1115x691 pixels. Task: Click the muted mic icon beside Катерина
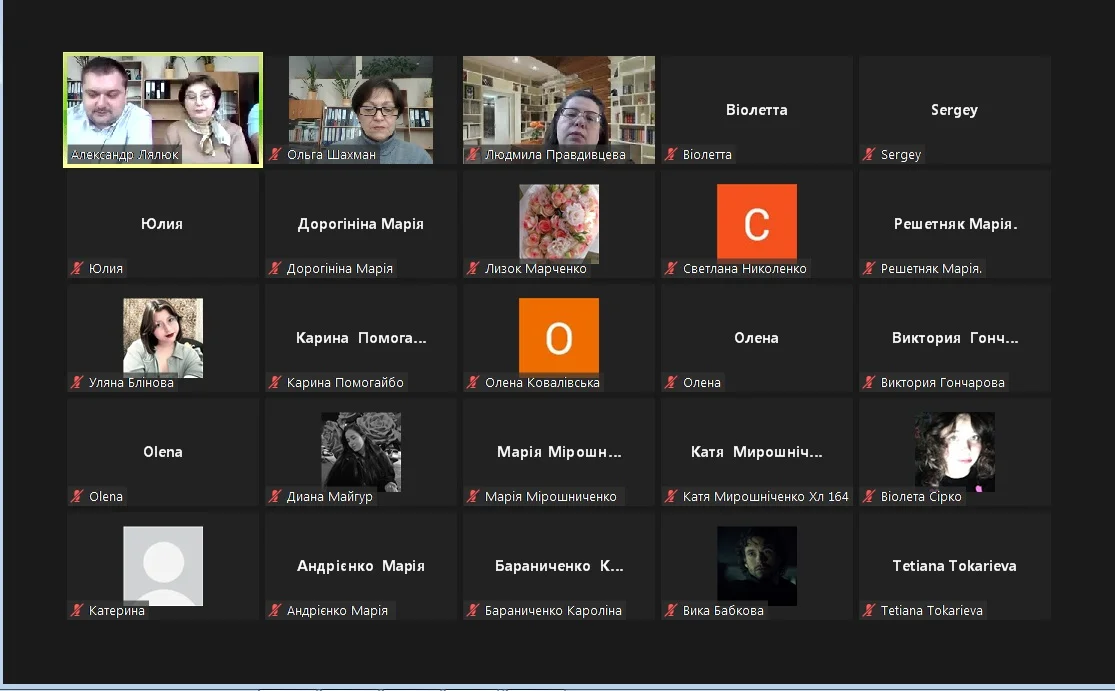coord(78,610)
